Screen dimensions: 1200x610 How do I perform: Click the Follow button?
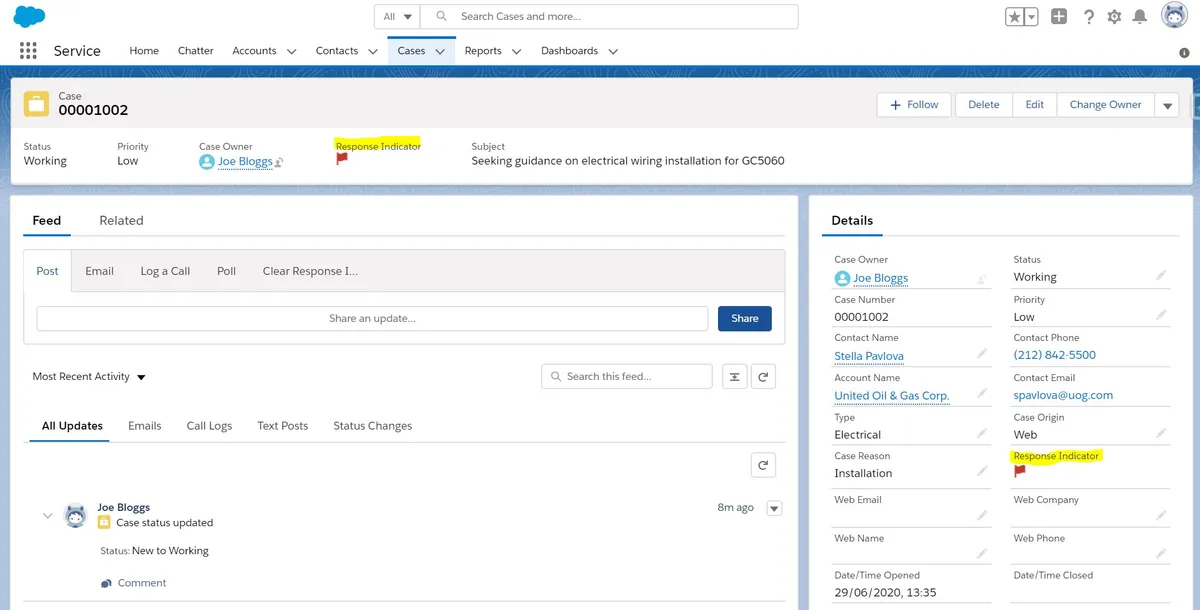914,105
